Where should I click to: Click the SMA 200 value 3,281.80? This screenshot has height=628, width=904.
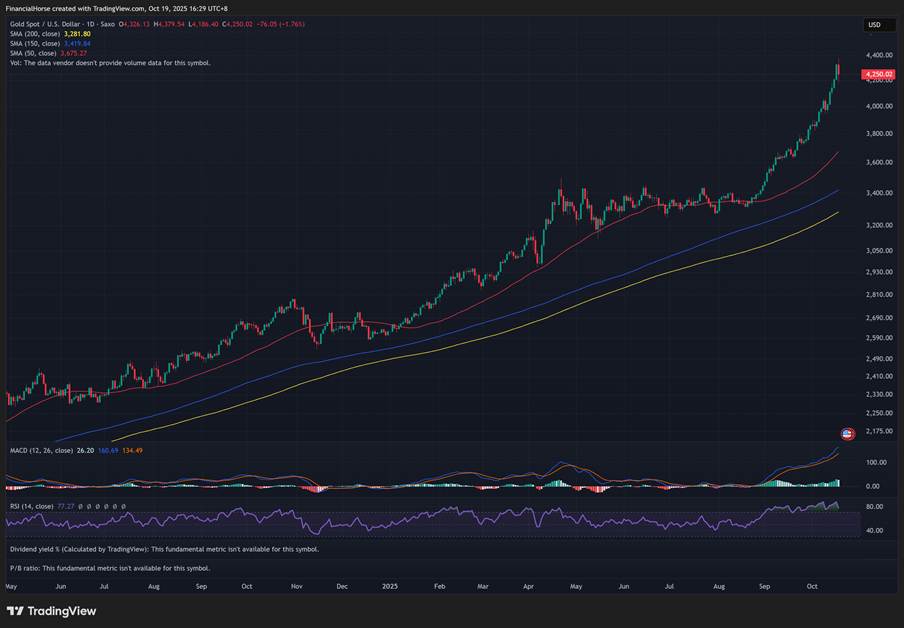(77, 34)
